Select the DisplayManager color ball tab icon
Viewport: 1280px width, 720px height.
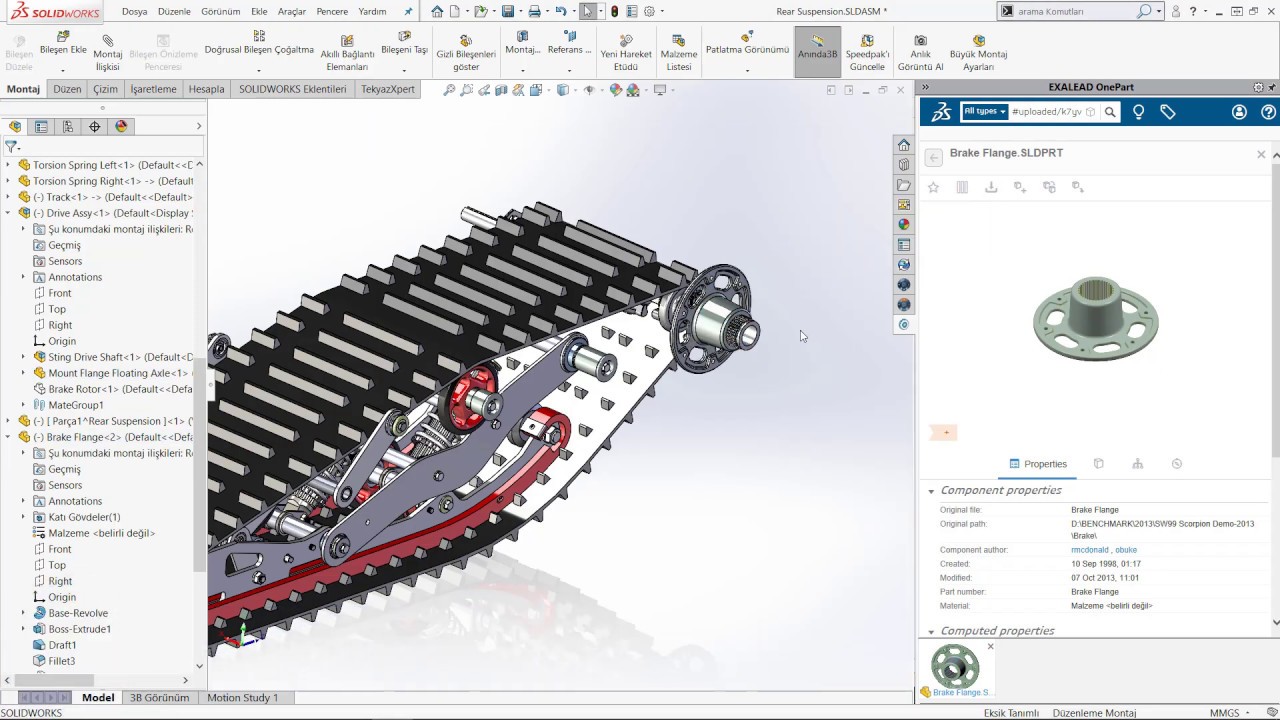[x=122, y=126]
